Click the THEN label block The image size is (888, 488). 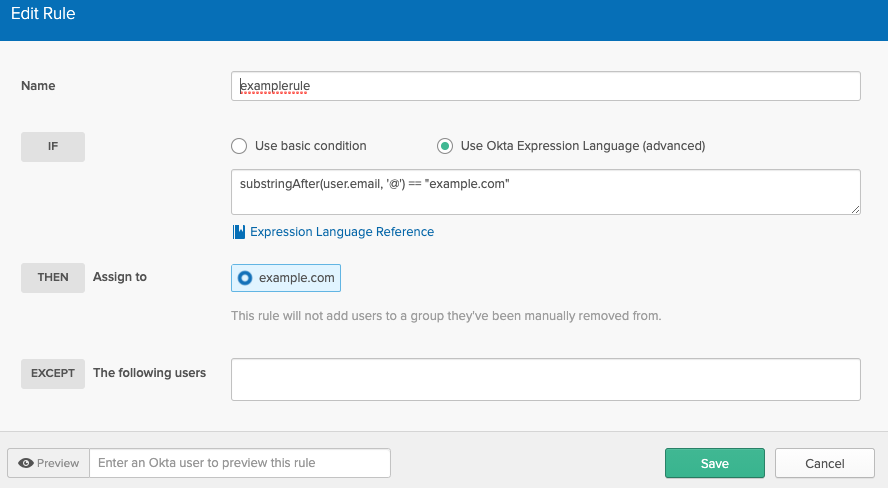[53, 277]
